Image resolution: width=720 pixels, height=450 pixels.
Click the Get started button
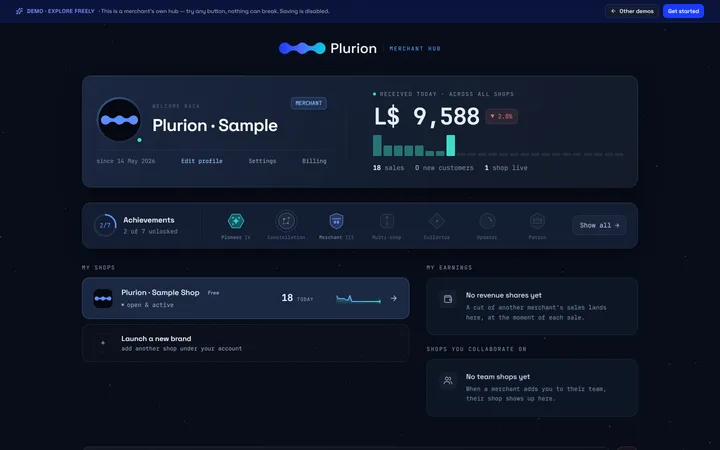(683, 11)
